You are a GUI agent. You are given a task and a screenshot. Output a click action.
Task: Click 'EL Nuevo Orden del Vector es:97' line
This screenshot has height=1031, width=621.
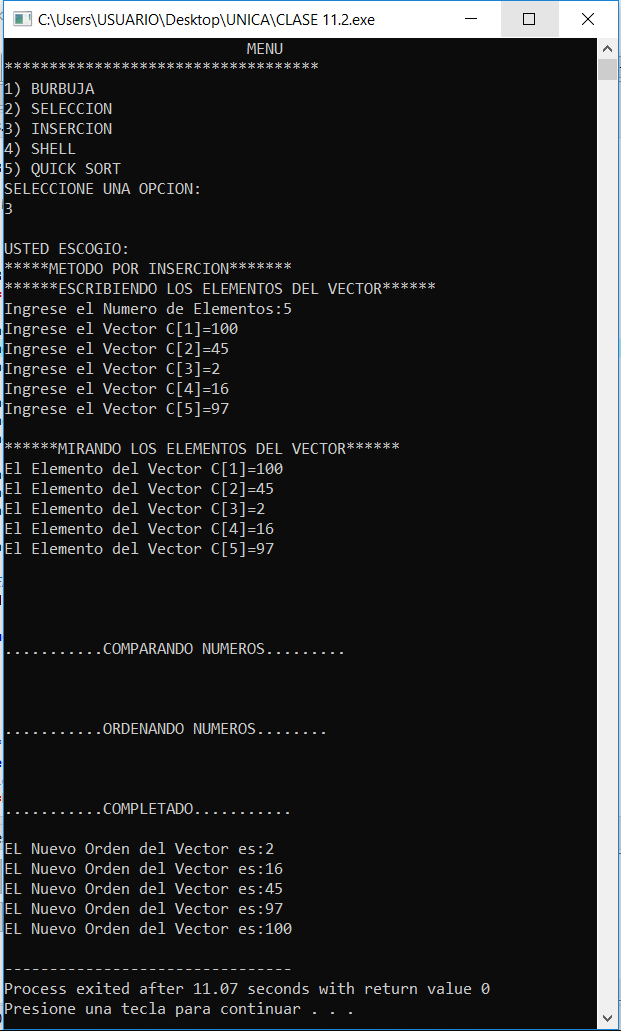pos(143,909)
